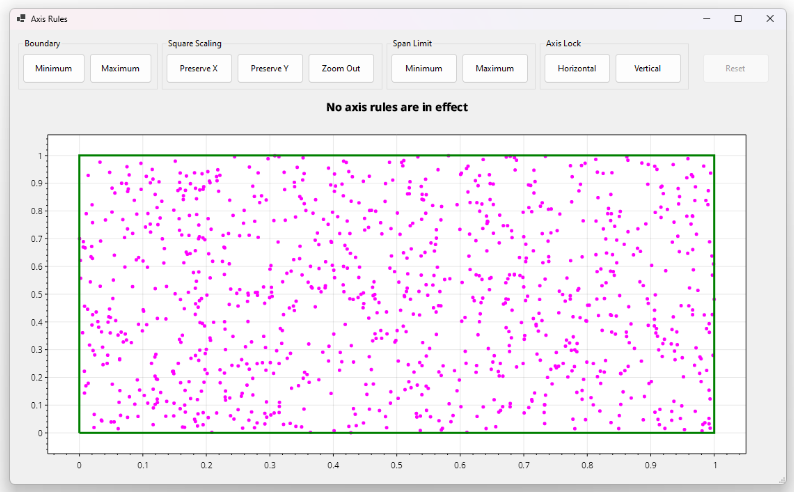Click the plot title 'No axis rules are in effect'

coord(397,107)
